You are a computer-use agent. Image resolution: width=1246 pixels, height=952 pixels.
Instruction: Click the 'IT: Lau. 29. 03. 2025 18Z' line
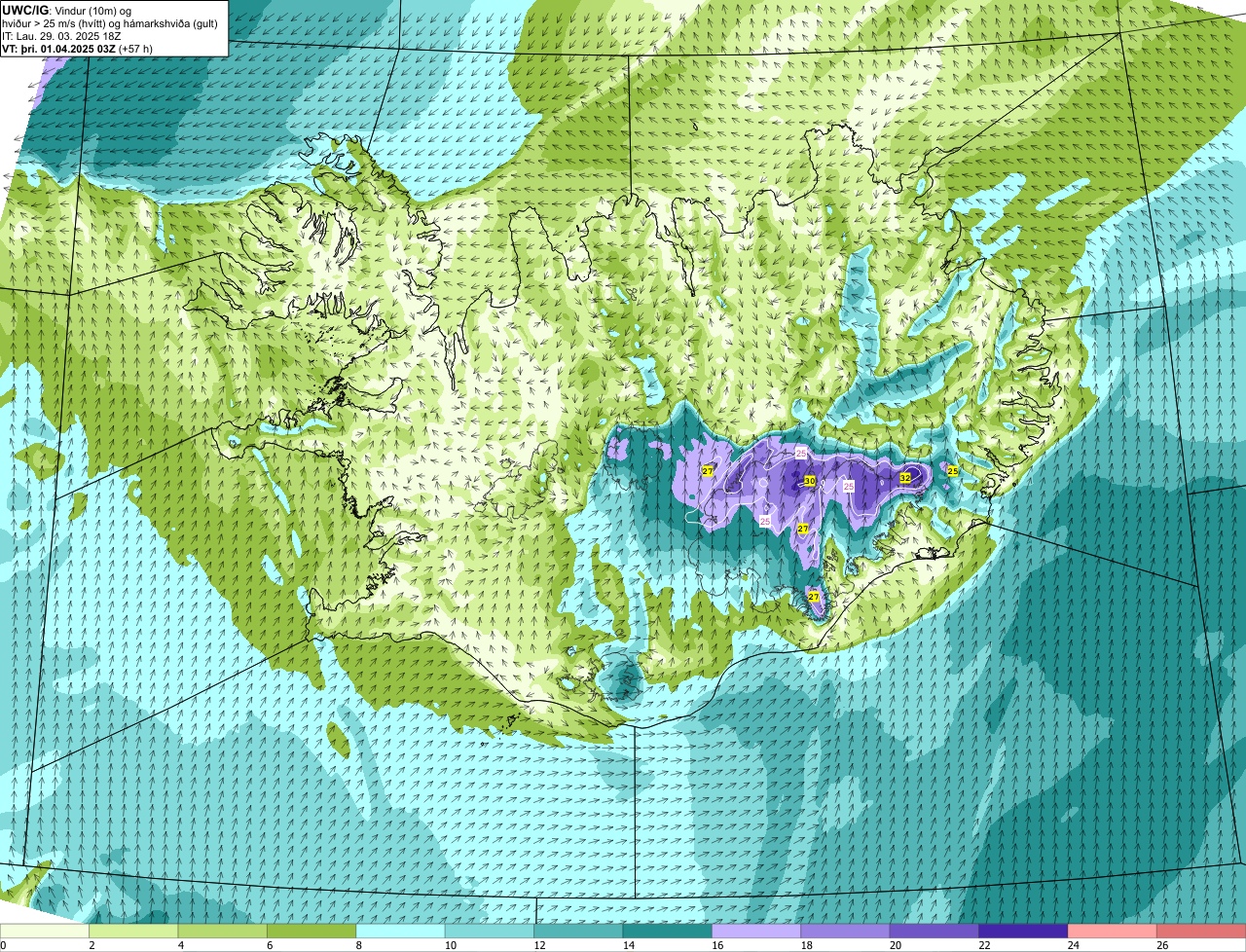tap(61, 35)
